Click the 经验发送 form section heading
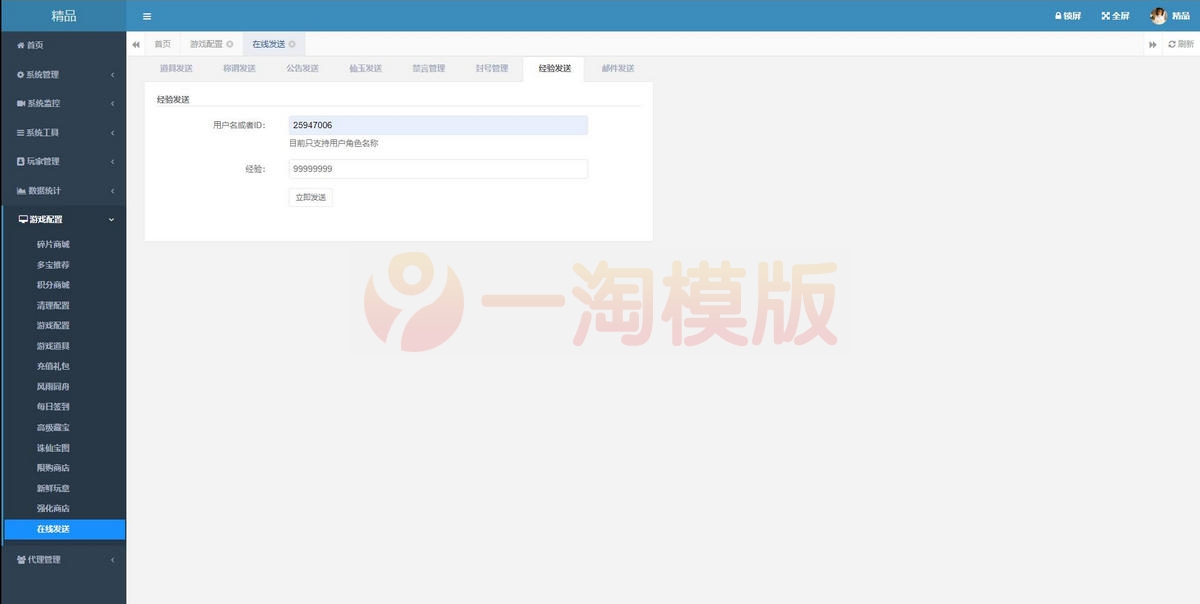 click(173, 99)
